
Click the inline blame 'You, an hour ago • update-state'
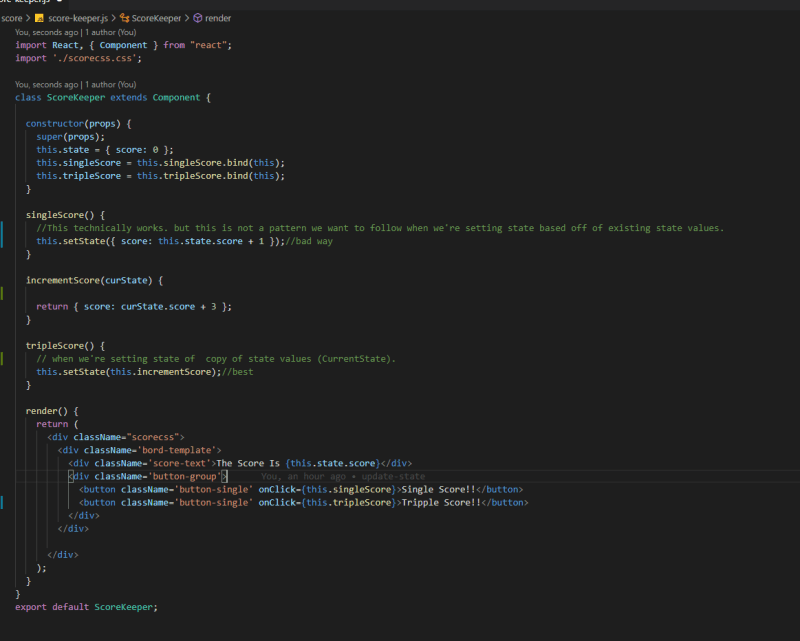click(x=343, y=477)
